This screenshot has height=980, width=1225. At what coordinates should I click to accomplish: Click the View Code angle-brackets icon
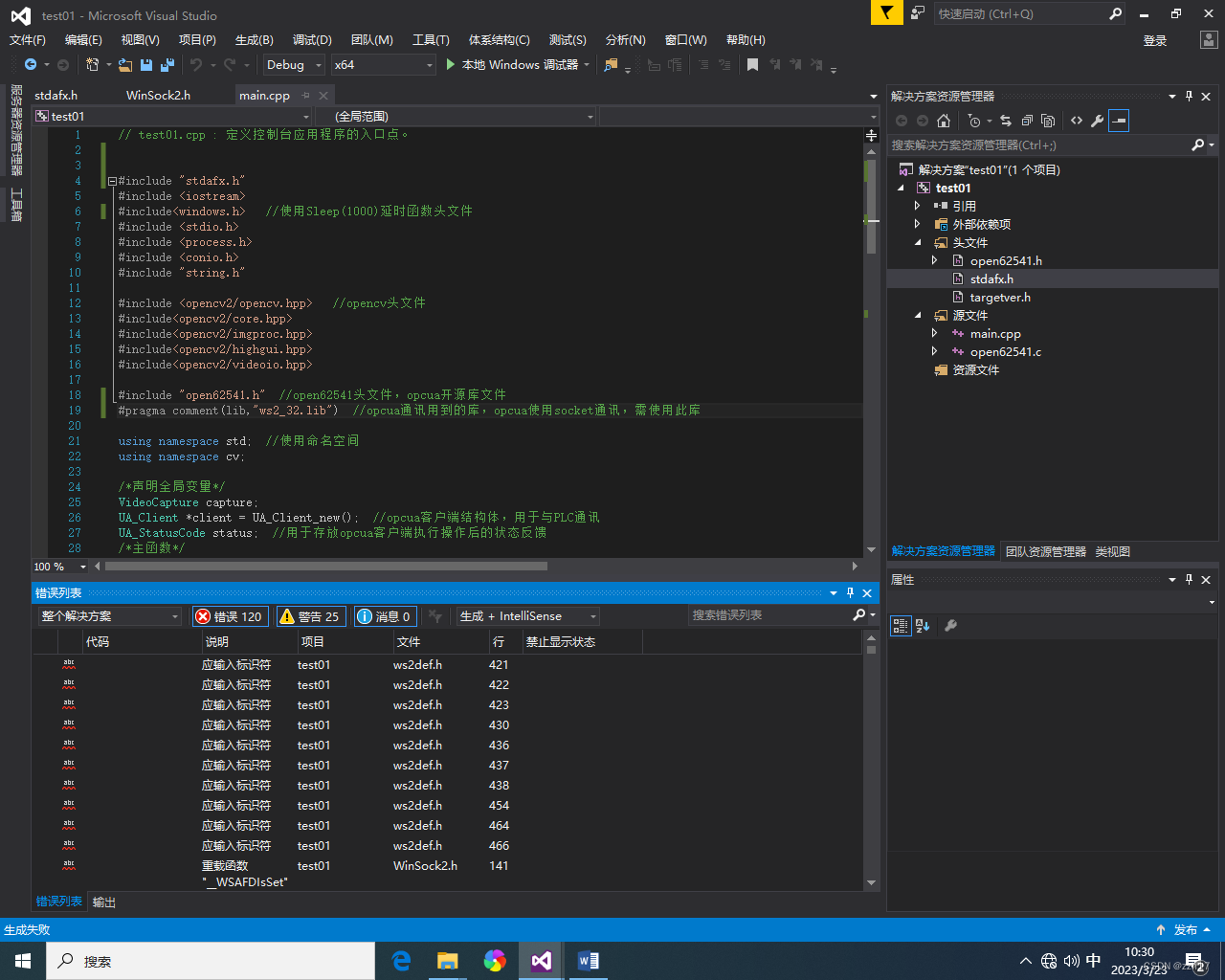click(x=1077, y=121)
